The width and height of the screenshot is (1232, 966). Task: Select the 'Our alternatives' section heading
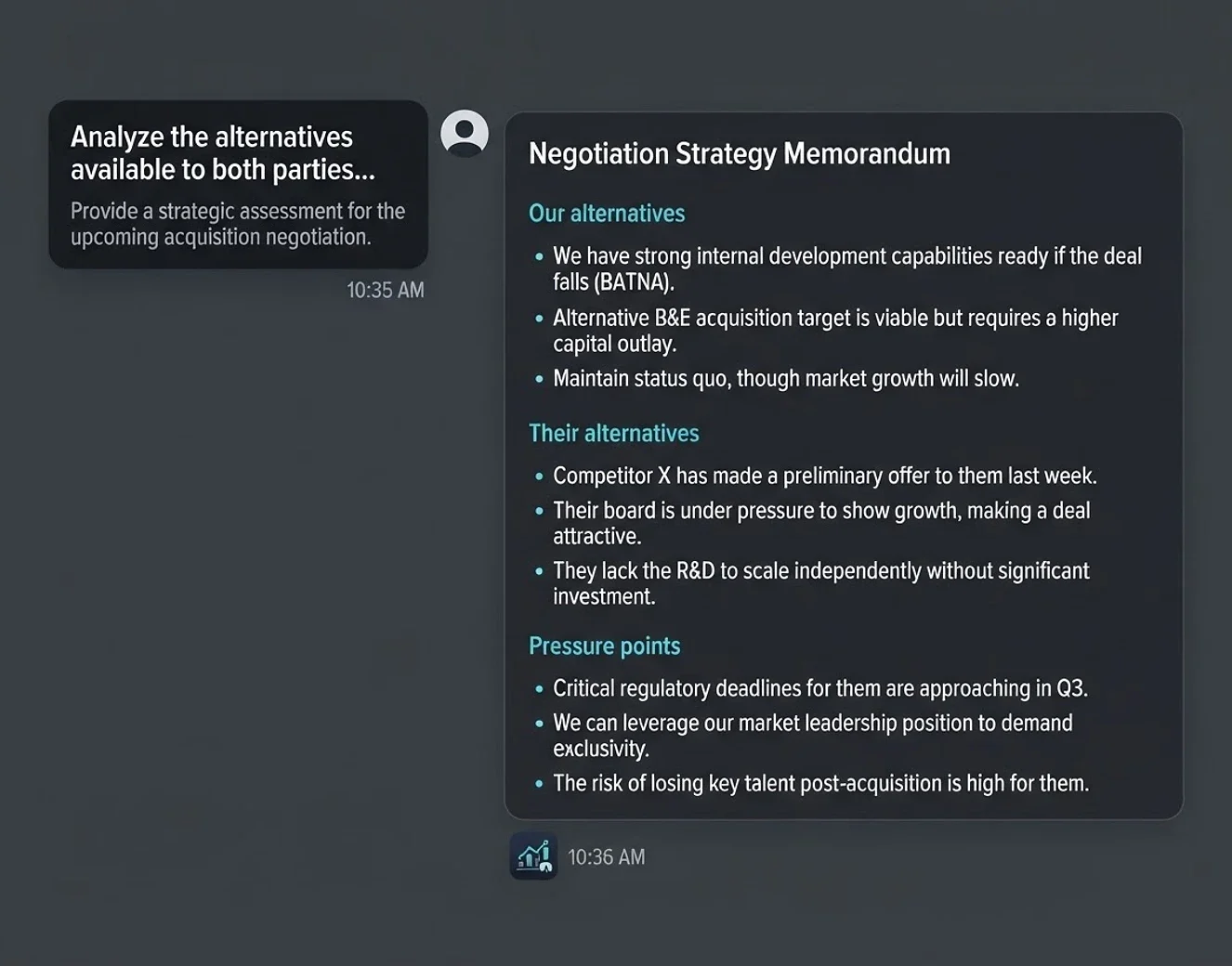click(x=607, y=214)
